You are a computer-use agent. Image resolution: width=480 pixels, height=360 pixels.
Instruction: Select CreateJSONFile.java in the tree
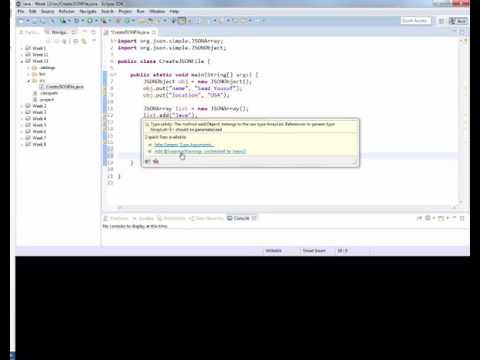[62, 87]
